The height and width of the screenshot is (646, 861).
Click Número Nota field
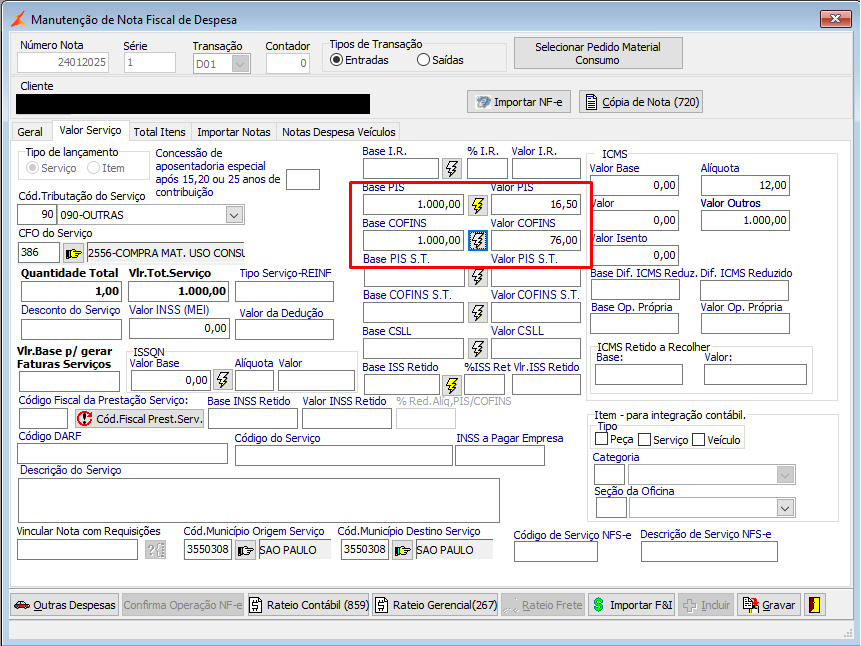click(x=63, y=63)
